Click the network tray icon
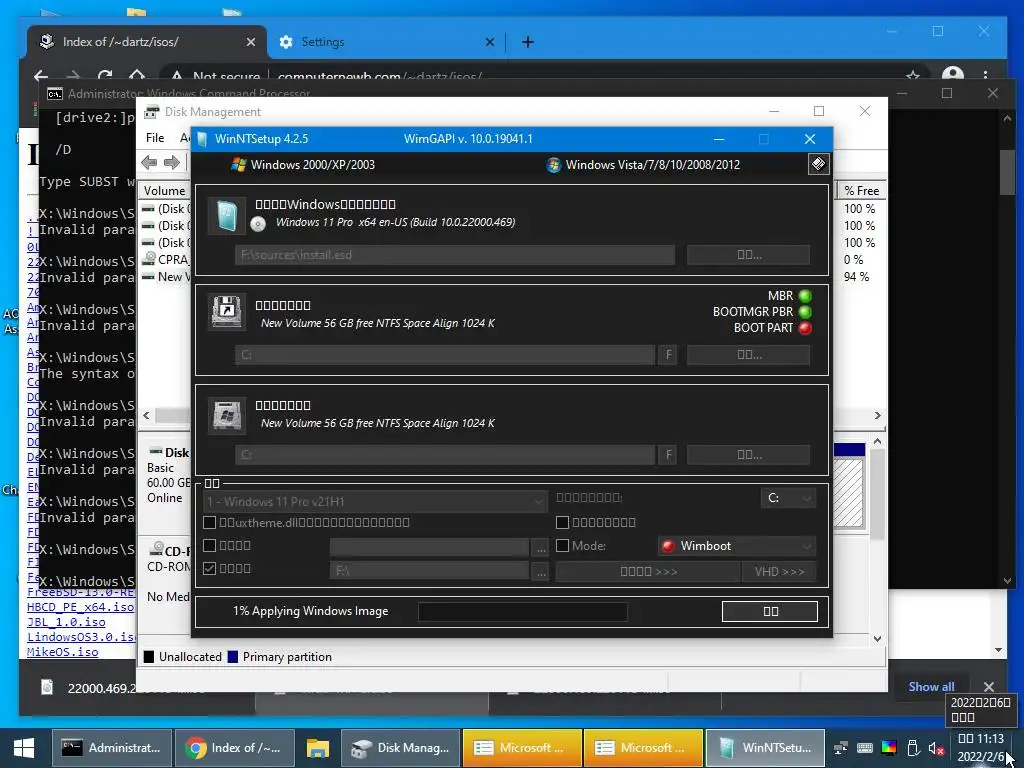This screenshot has width=1024, height=768. click(x=840, y=748)
